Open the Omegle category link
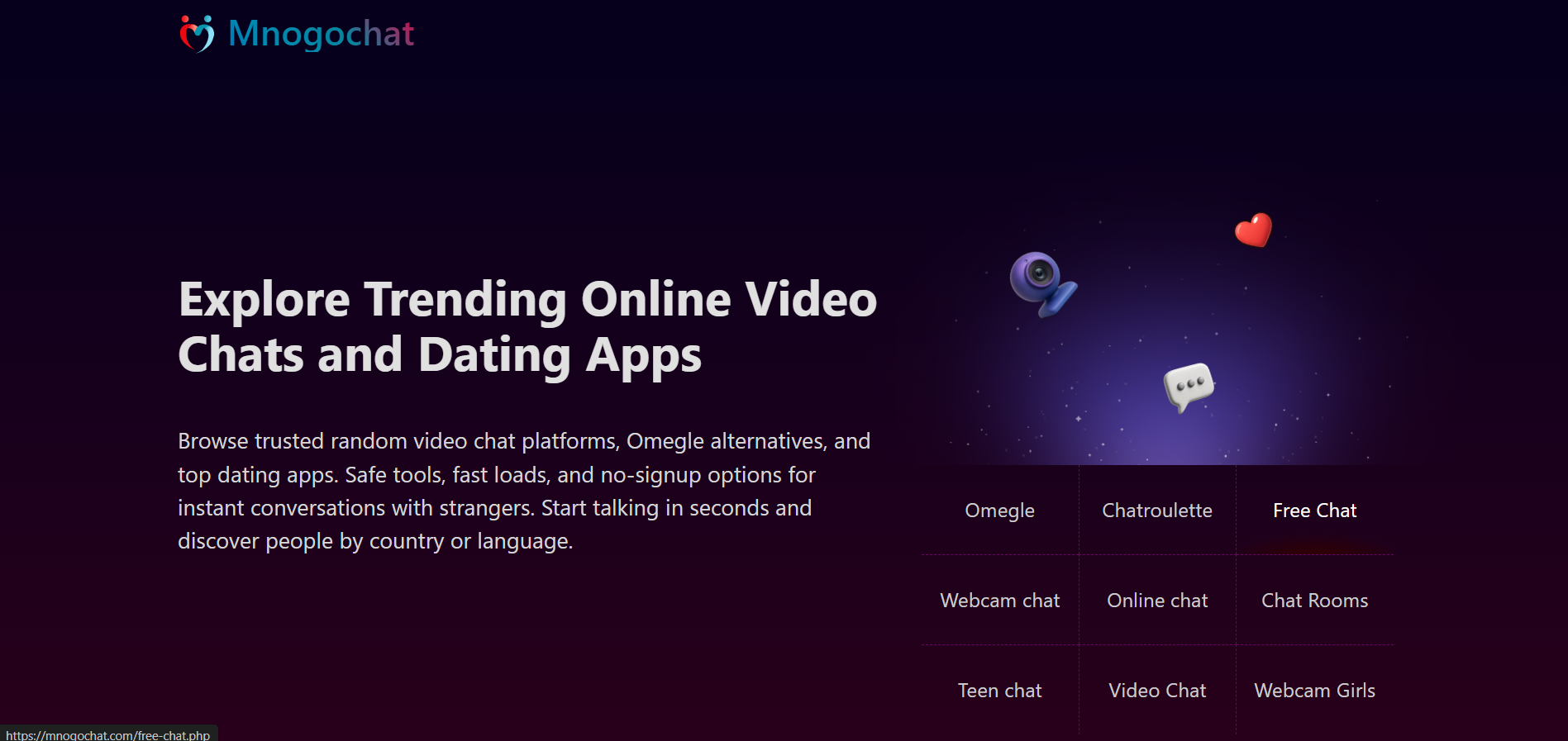Image resolution: width=1568 pixels, height=741 pixels. pos(999,511)
